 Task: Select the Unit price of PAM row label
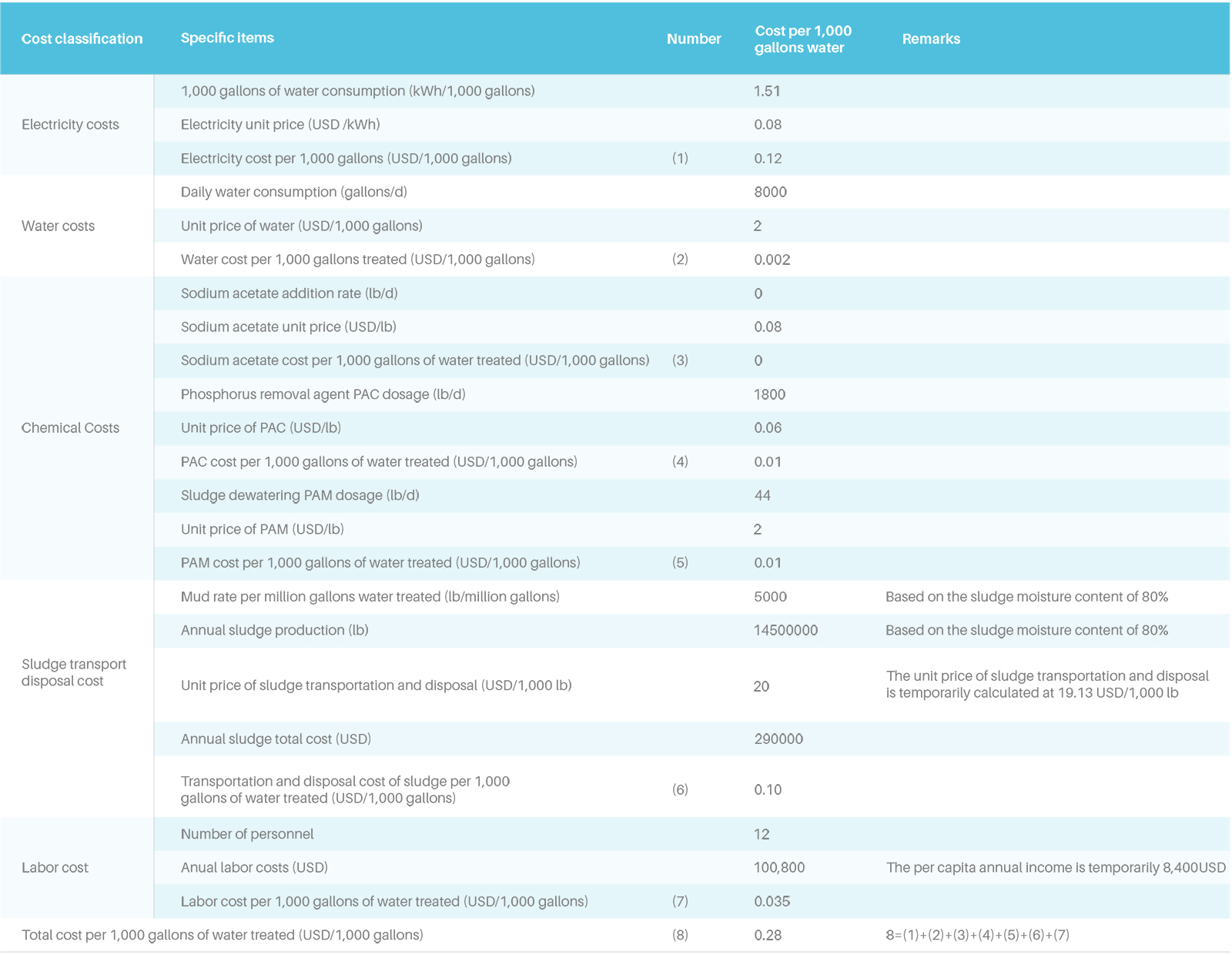(x=262, y=529)
